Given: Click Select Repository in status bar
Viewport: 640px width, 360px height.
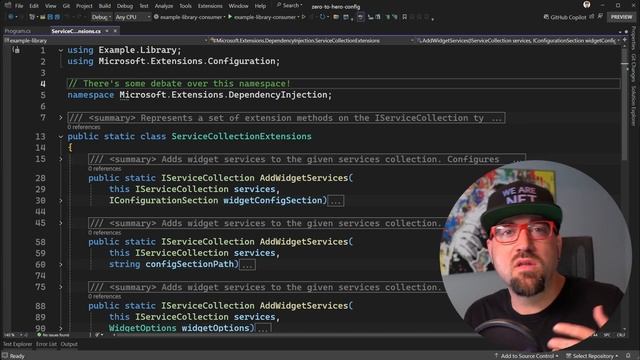Looking at the screenshot, I should point(591,356).
